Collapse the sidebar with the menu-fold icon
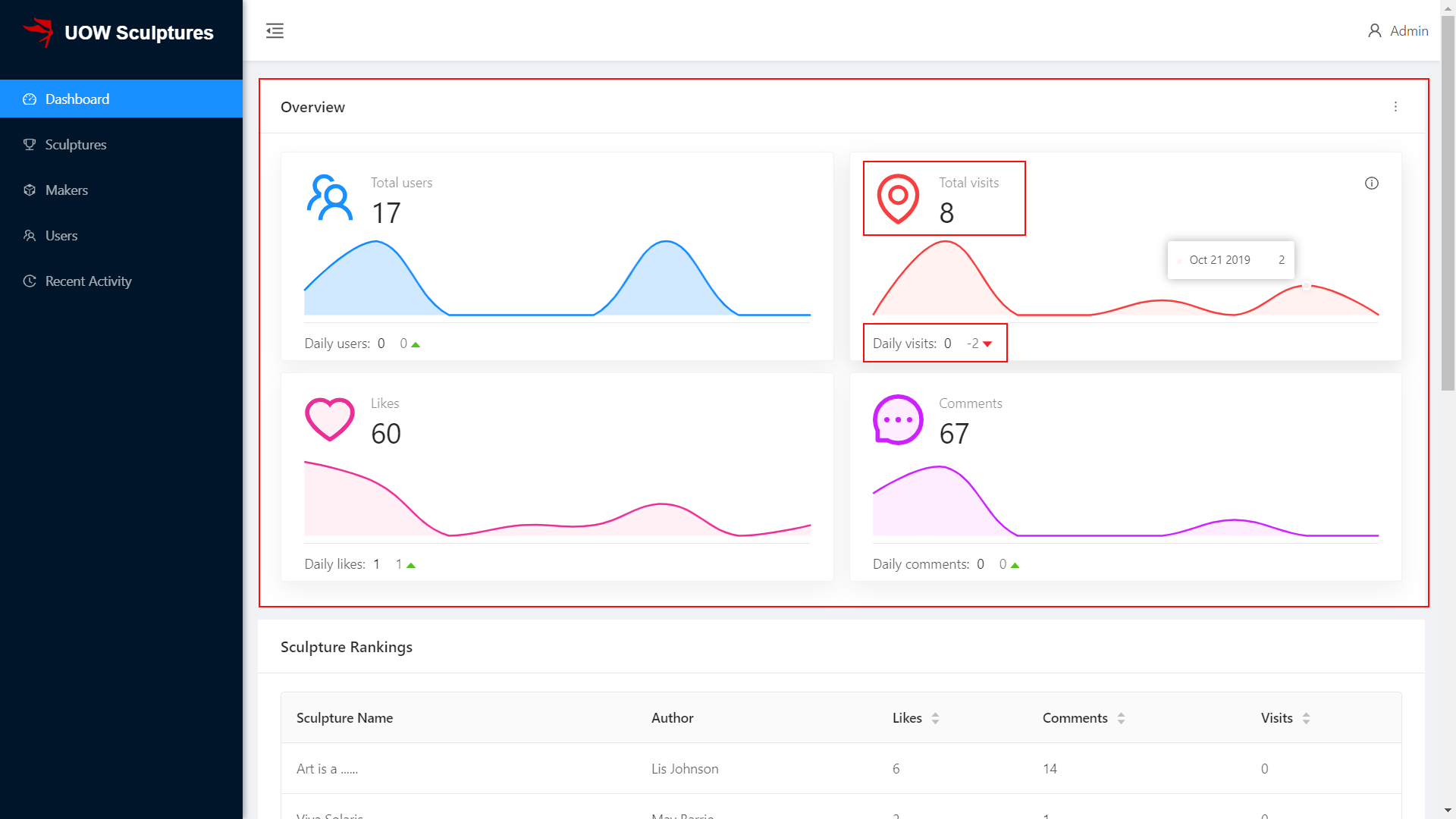The image size is (1456, 819). pos(275,30)
